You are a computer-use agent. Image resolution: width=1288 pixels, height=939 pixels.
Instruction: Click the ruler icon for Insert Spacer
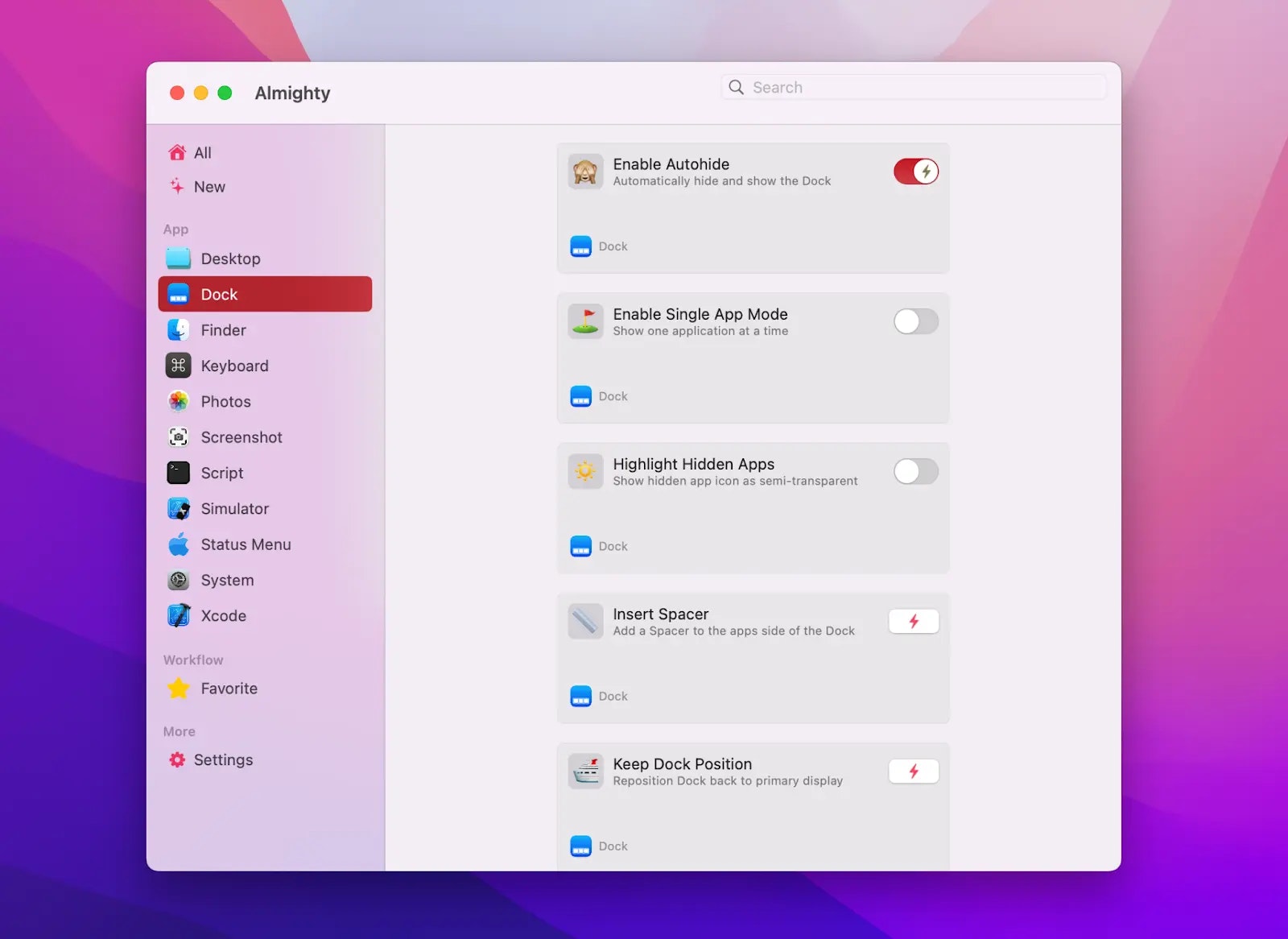(585, 621)
